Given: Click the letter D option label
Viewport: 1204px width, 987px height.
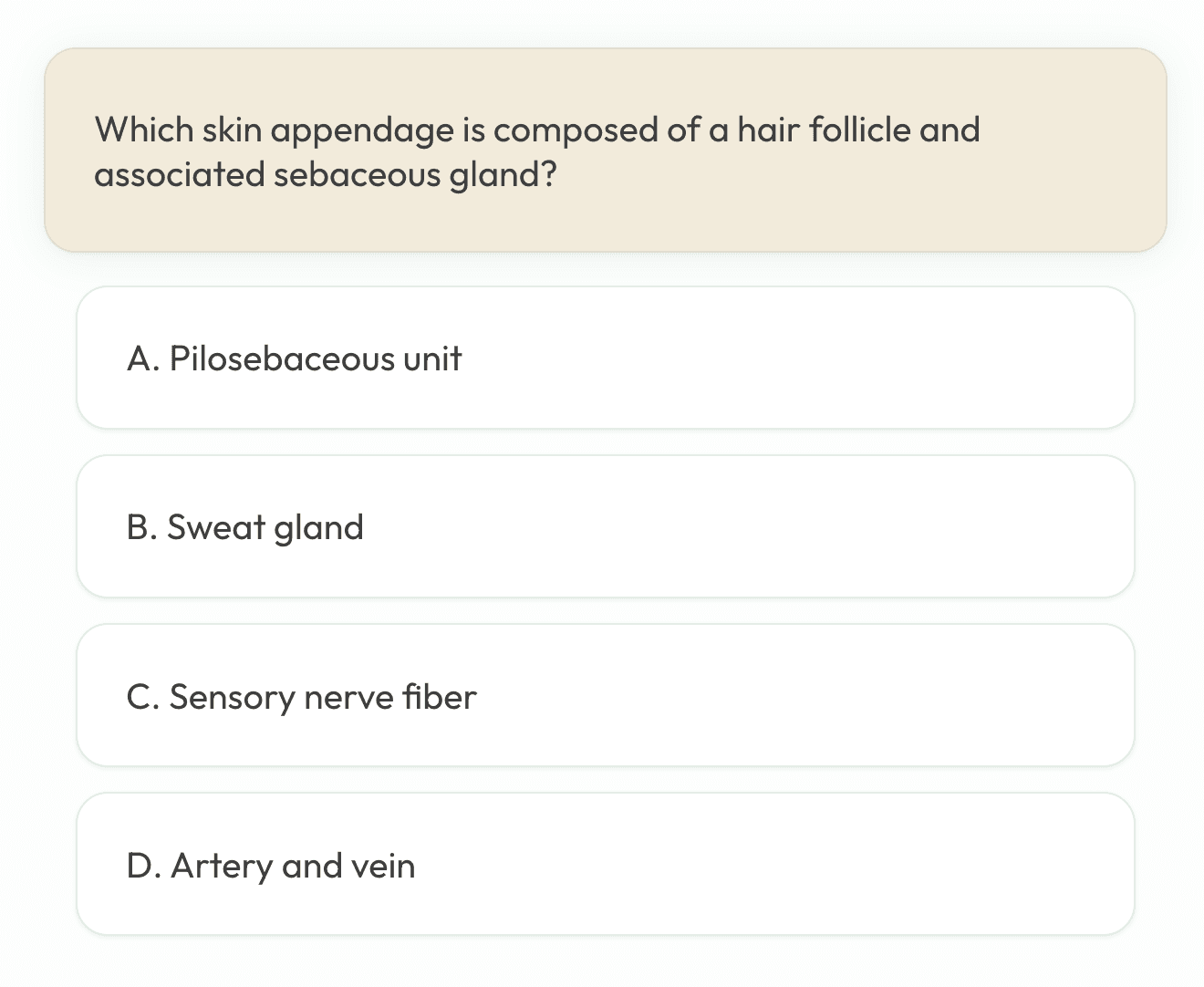Looking at the screenshot, I should click(142, 866).
